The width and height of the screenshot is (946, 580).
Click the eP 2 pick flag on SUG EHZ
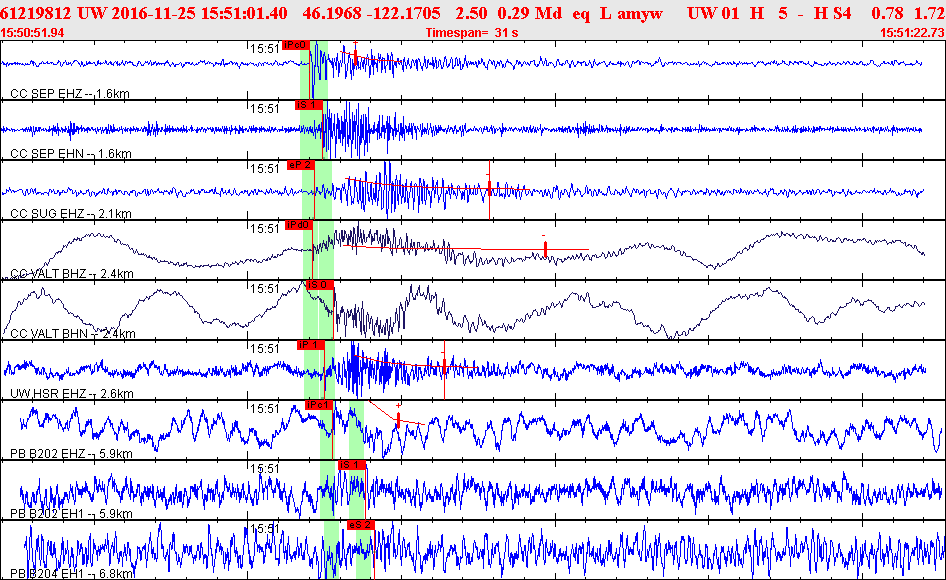[300, 165]
